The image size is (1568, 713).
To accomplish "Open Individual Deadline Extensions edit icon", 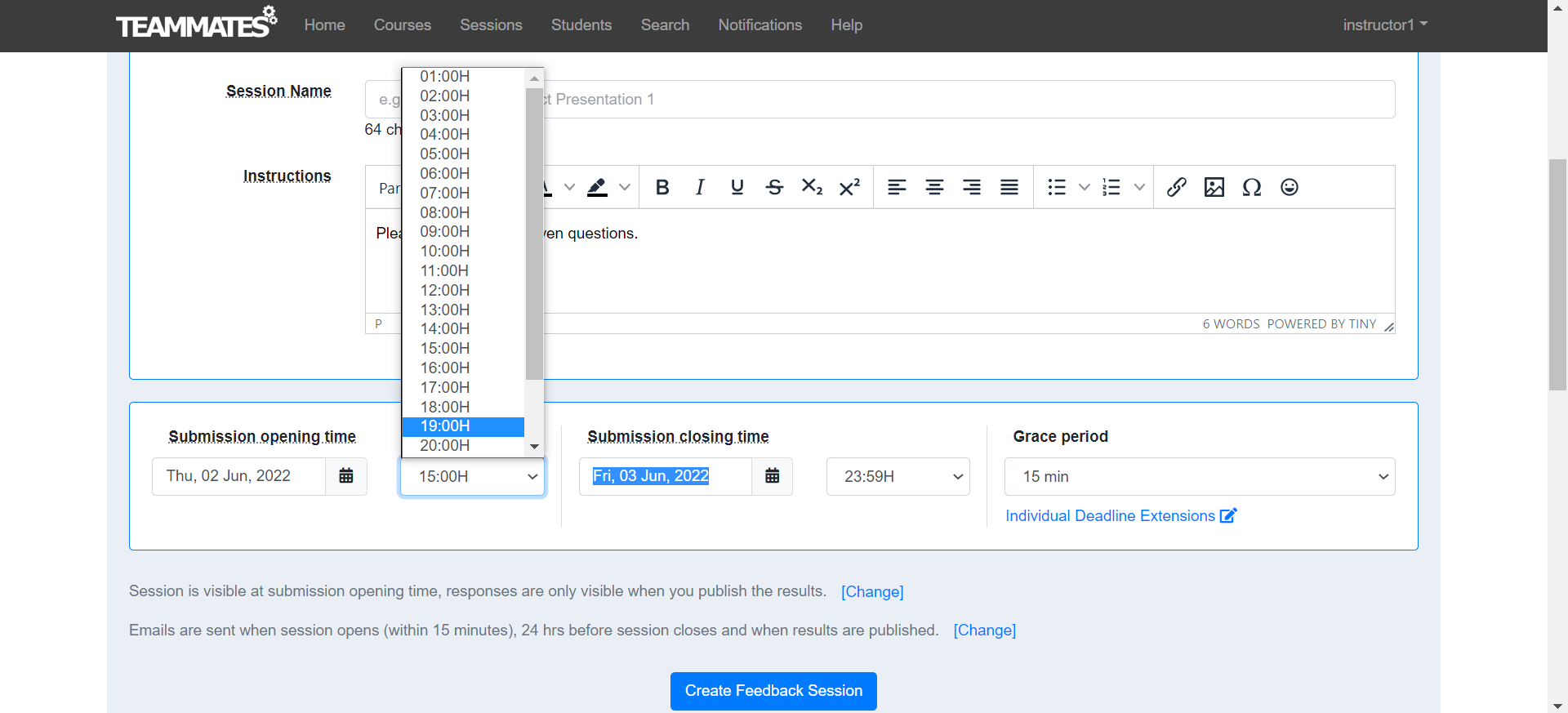I will point(1228,515).
